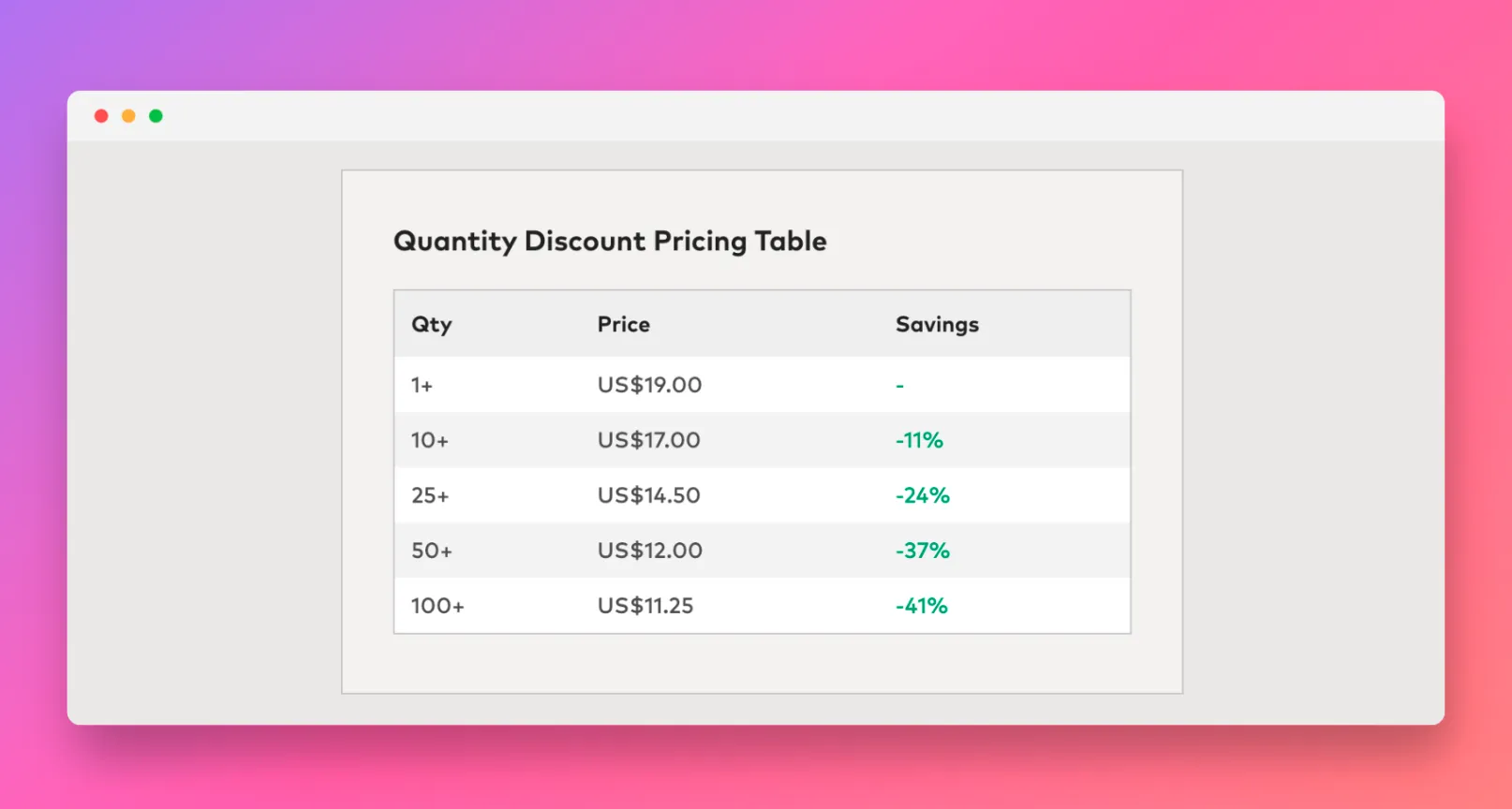The image size is (1512, 809).
Task: Click the -11% savings value
Action: click(919, 440)
